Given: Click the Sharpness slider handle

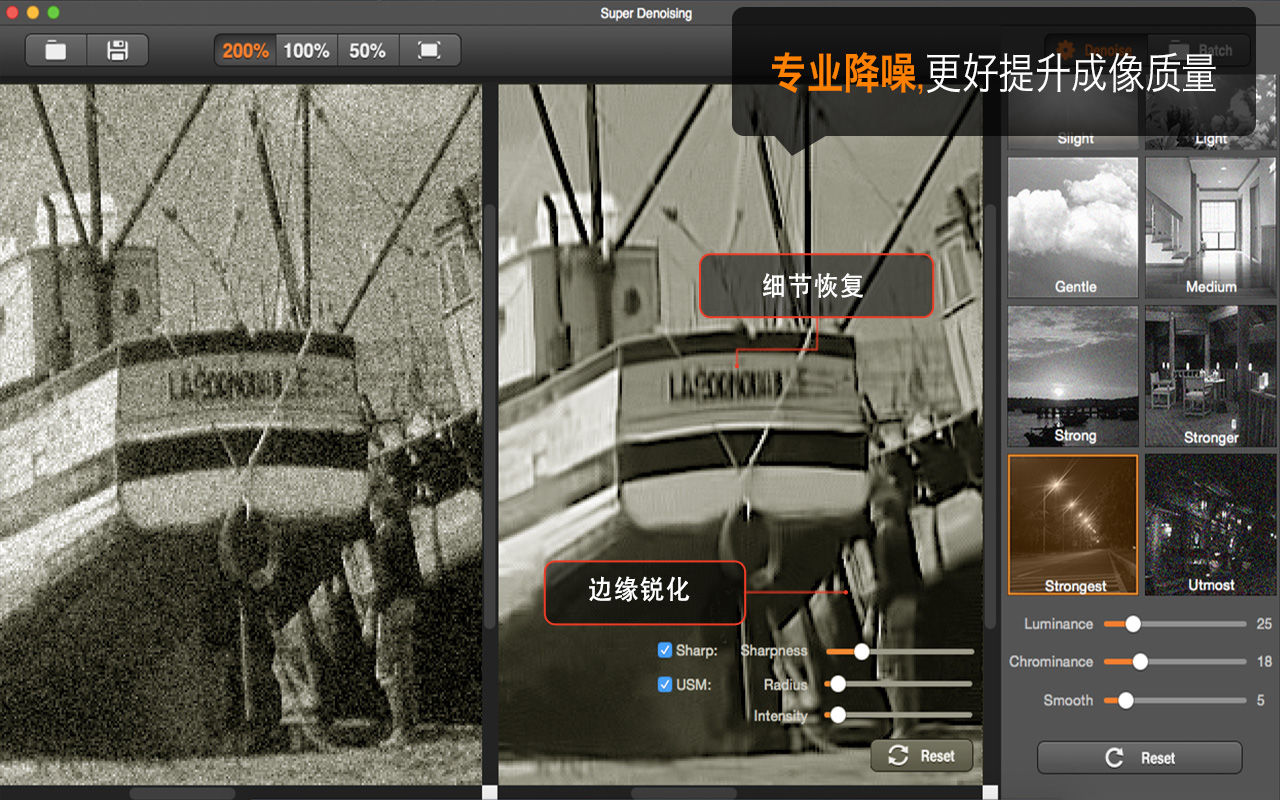Looking at the screenshot, I should coord(861,651).
